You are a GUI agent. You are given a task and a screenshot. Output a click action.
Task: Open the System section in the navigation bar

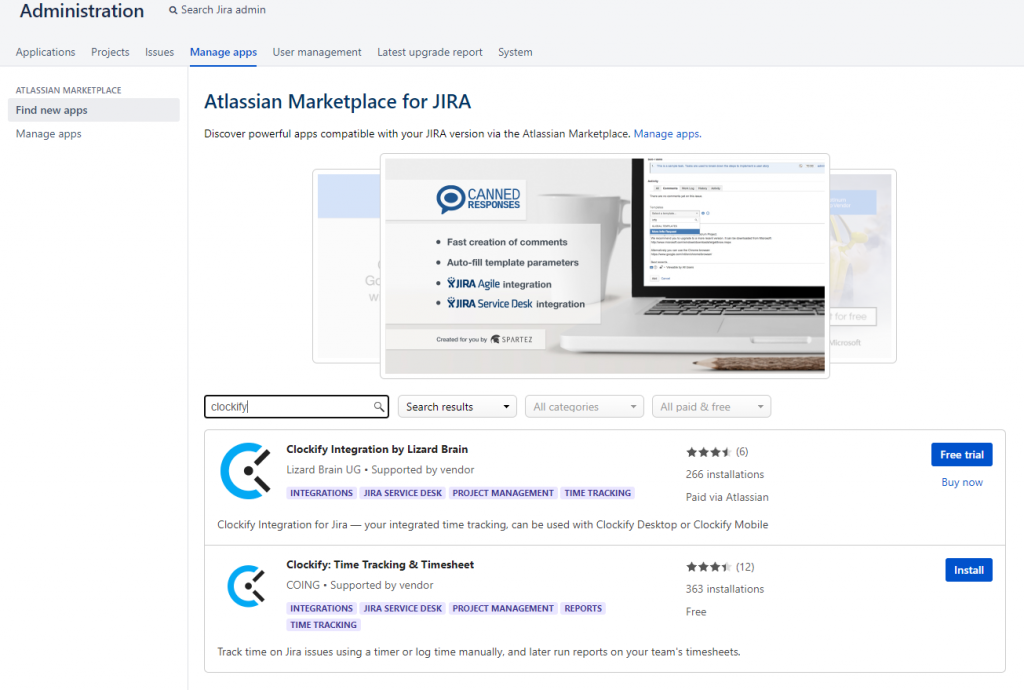tap(515, 52)
